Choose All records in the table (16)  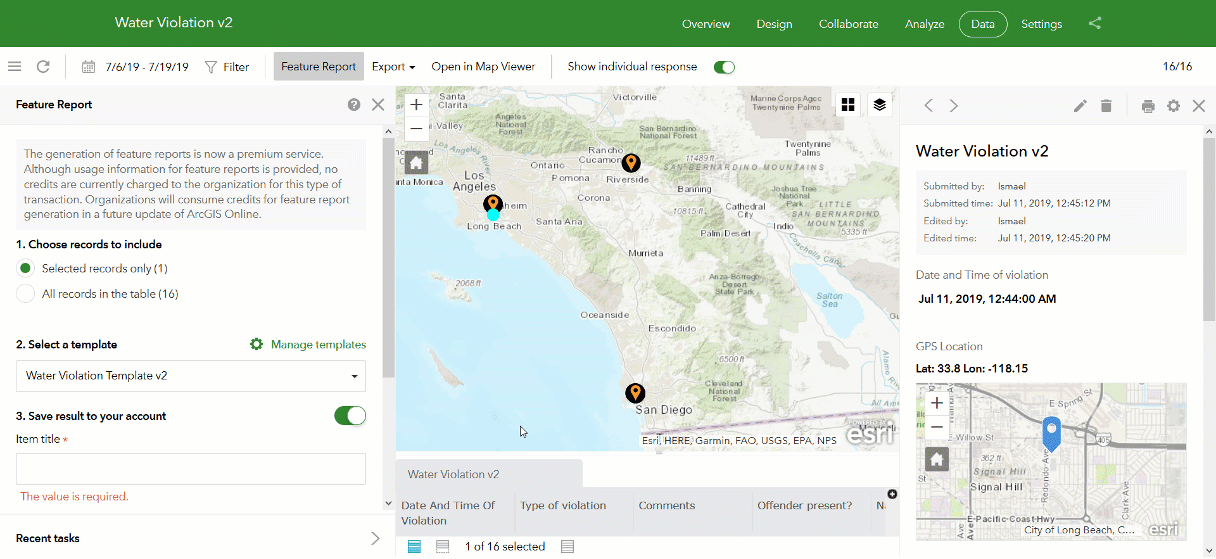point(26,294)
